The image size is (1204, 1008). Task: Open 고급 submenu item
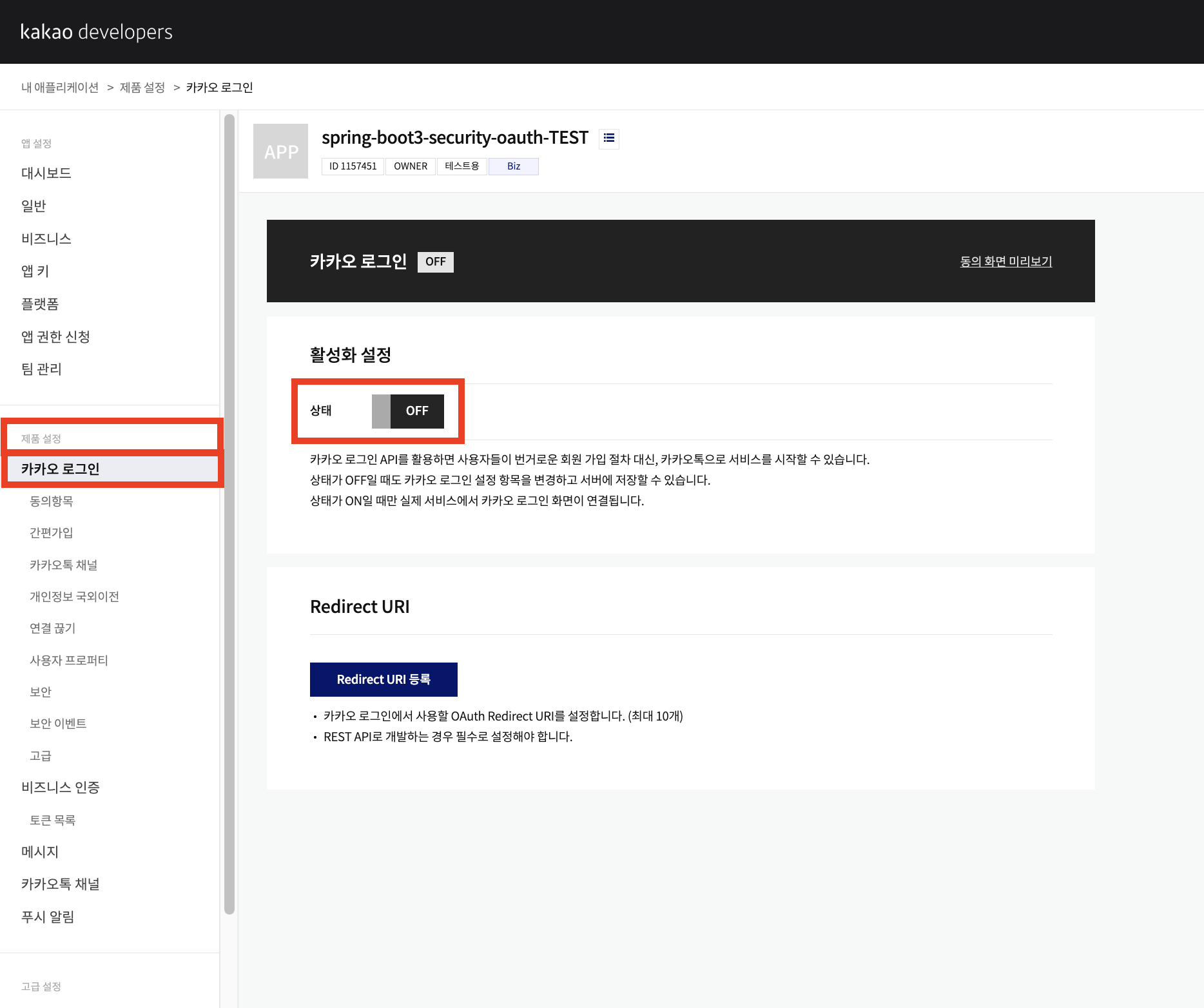[x=41, y=755]
